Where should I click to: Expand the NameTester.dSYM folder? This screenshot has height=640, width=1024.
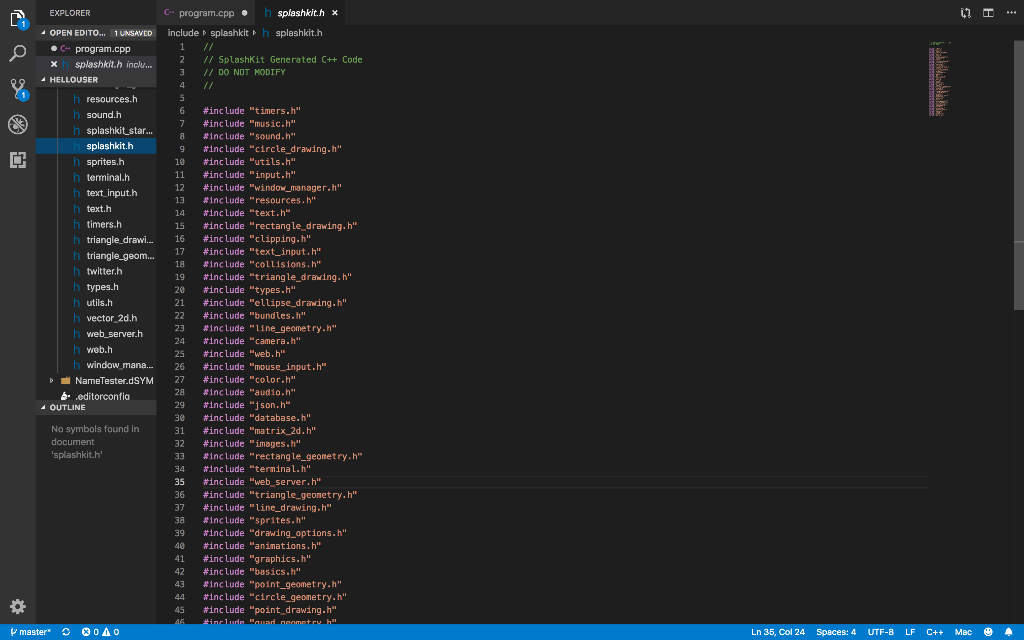(x=51, y=380)
